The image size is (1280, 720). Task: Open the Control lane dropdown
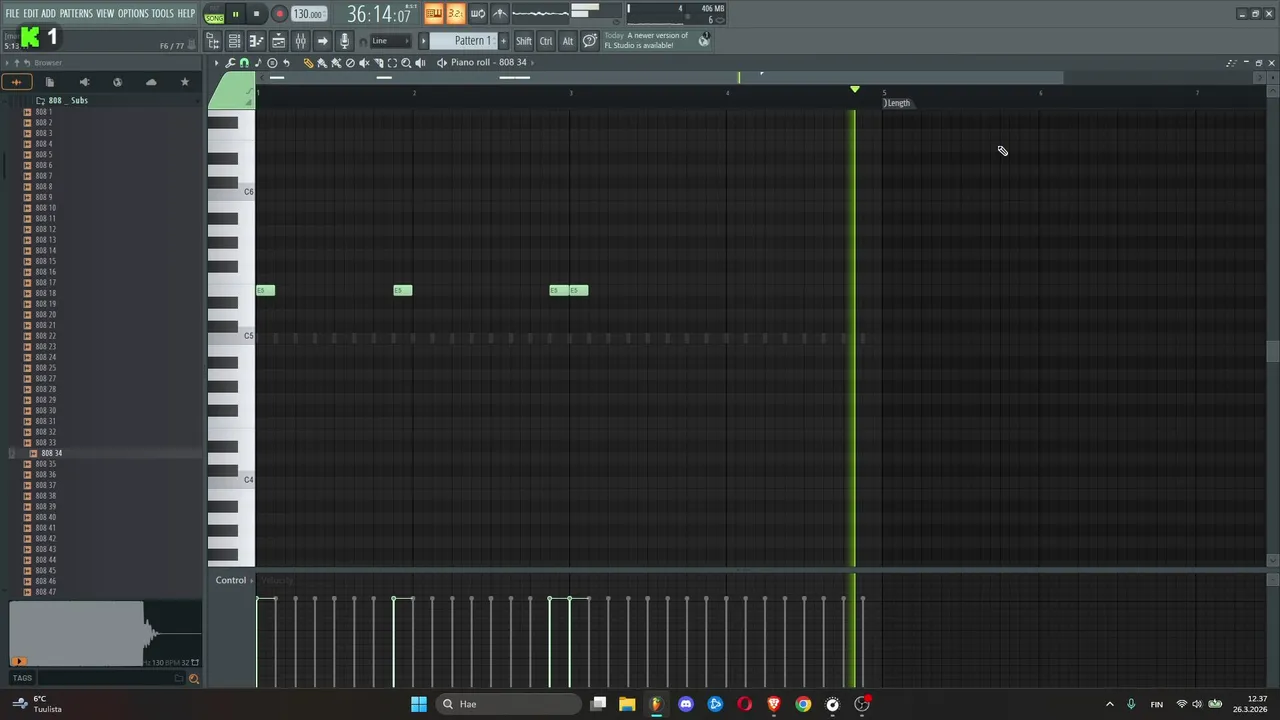(x=234, y=580)
